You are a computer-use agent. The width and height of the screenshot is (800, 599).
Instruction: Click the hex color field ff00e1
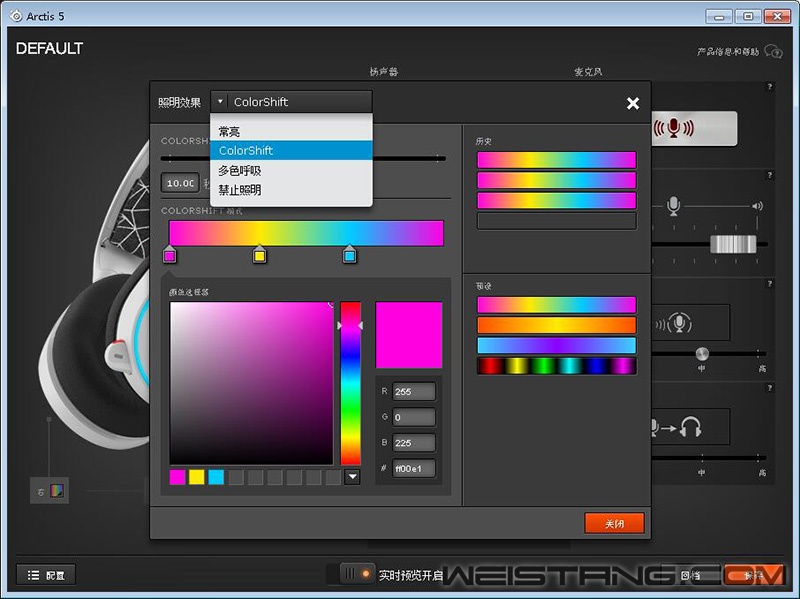[414, 468]
